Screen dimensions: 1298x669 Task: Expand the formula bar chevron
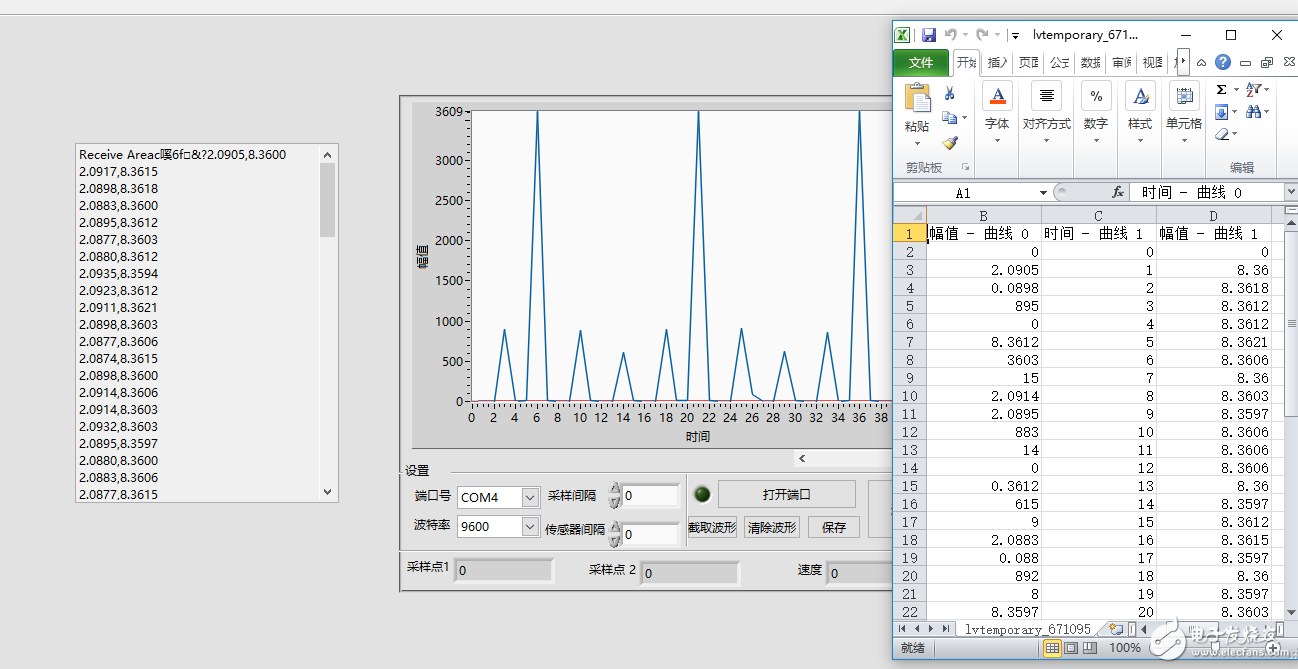point(1289,192)
